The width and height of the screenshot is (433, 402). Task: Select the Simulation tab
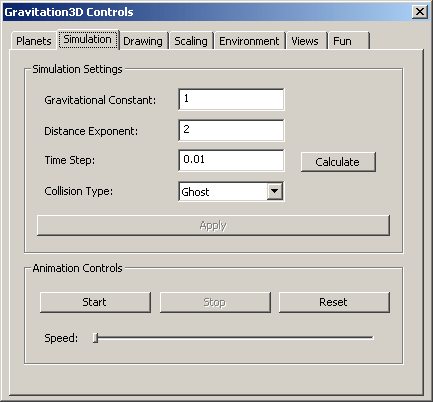[87, 39]
